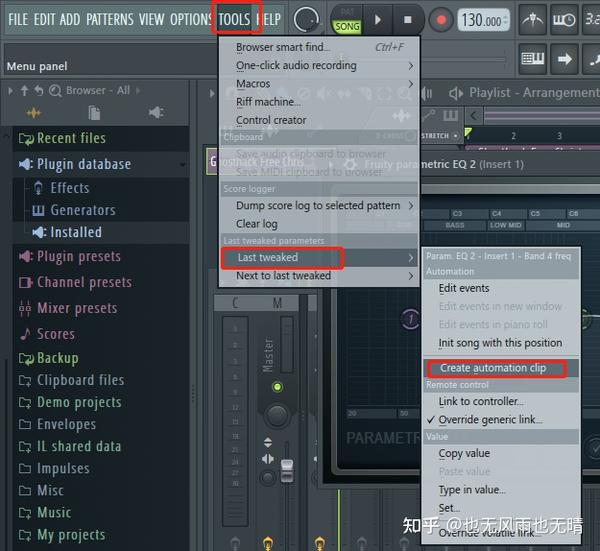Choose Link to controller

coord(501,401)
